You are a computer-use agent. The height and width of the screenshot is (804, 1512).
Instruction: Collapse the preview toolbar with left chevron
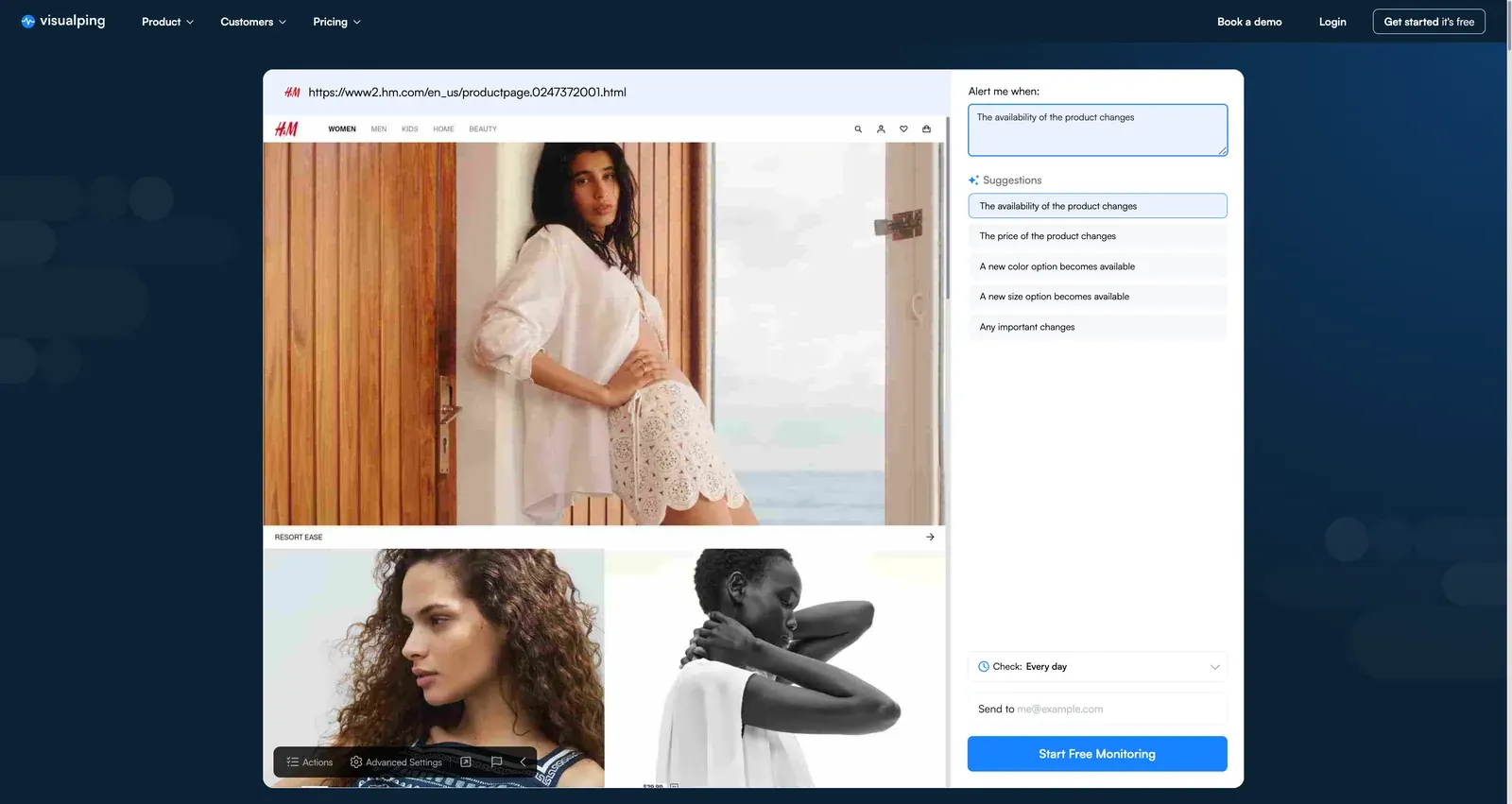coord(523,761)
